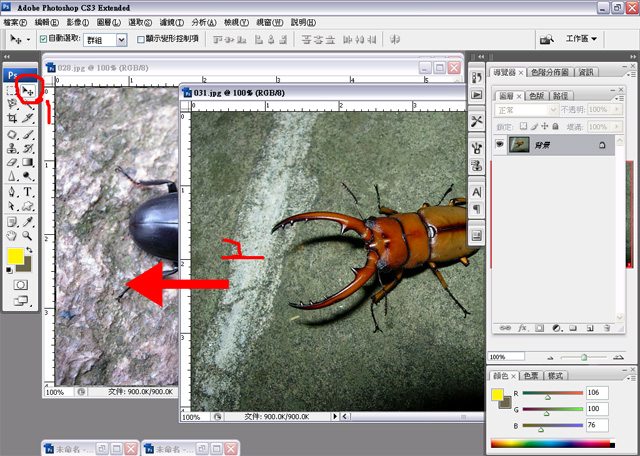Hide the 背景 layer with eye icon
The height and width of the screenshot is (456, 640).
coord(498,145)
